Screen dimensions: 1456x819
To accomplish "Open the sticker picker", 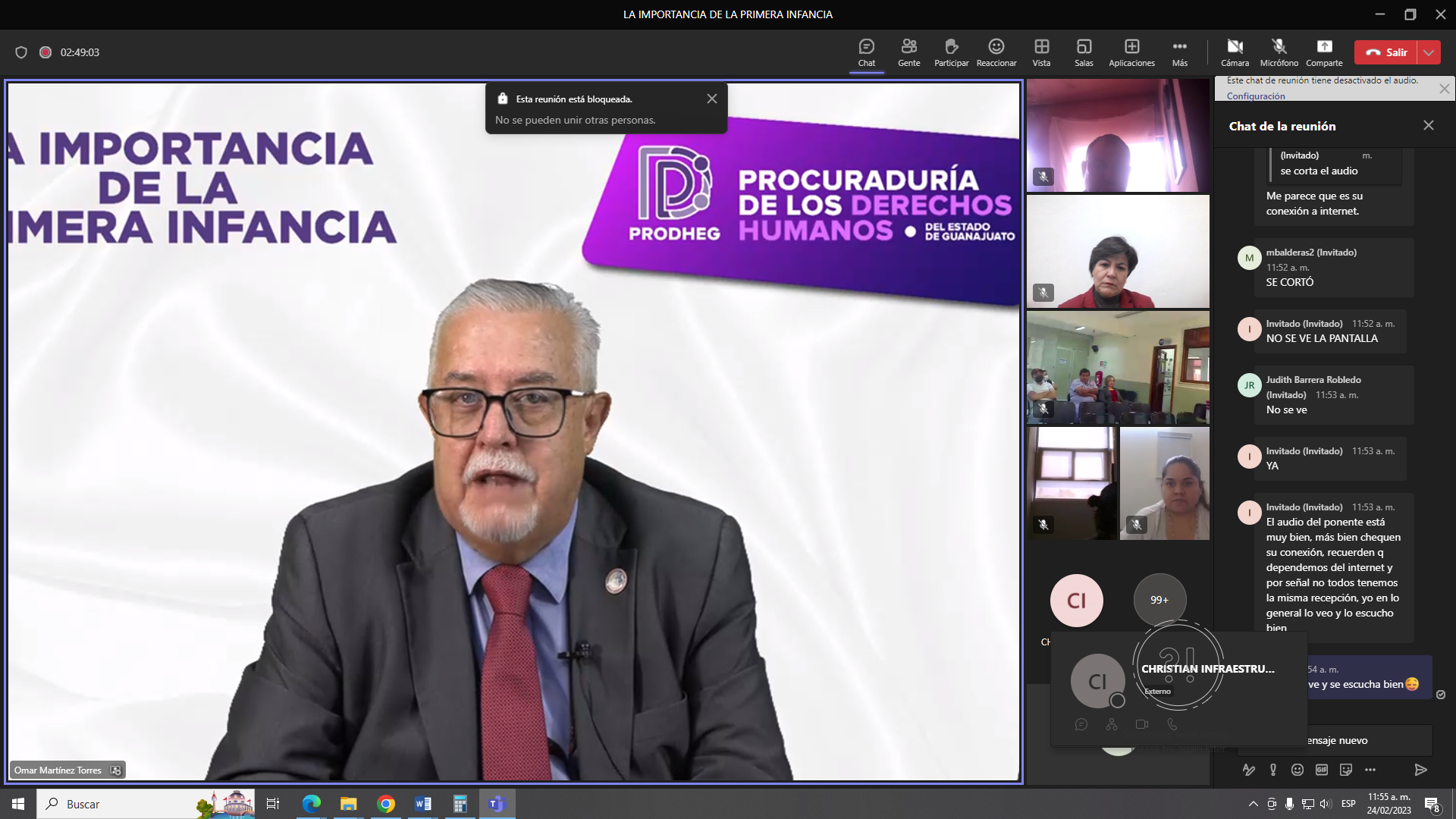I will 1346,770.
